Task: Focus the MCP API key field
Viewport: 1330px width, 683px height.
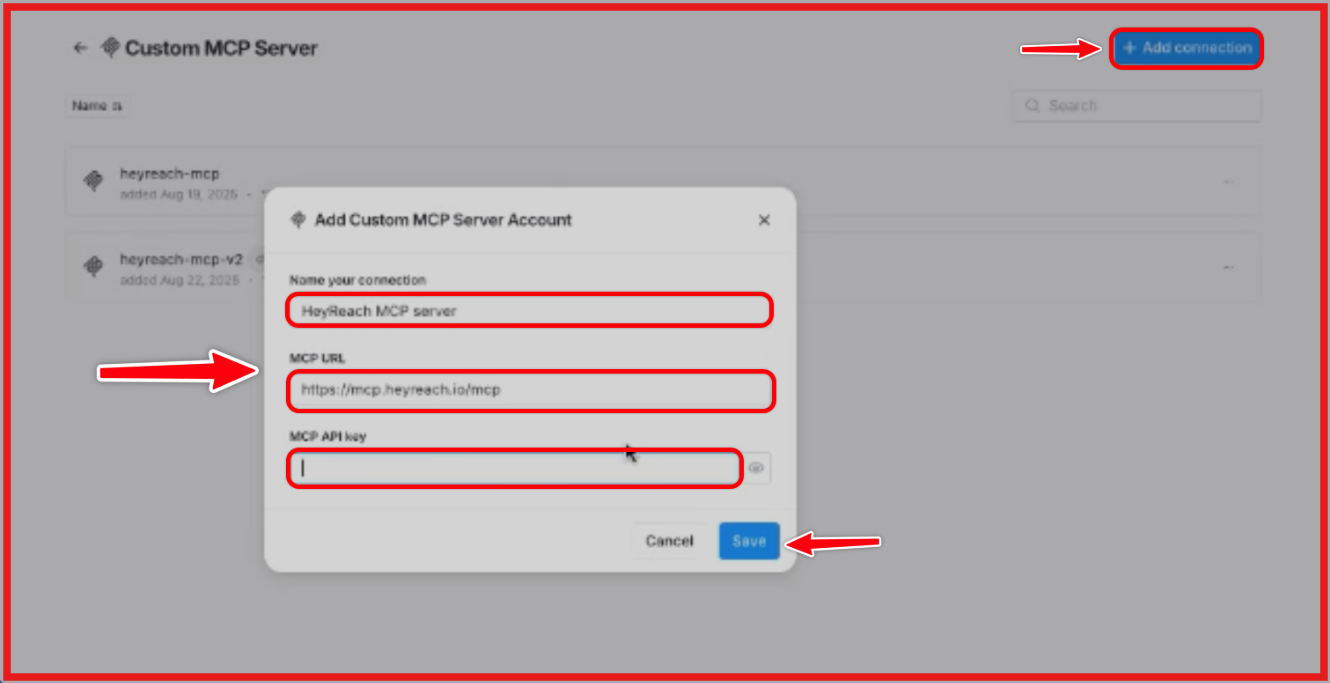Action: [x=515, y=468]
